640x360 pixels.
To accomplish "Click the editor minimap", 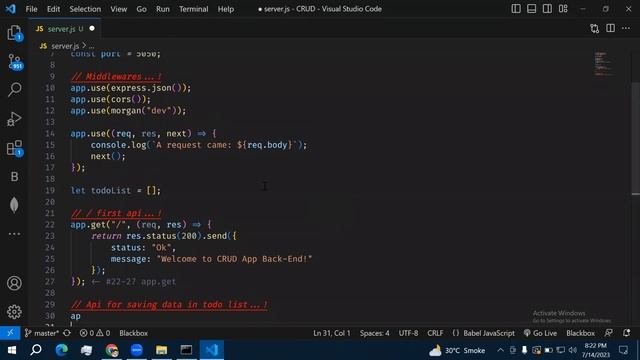I will [x=603, y=63].
